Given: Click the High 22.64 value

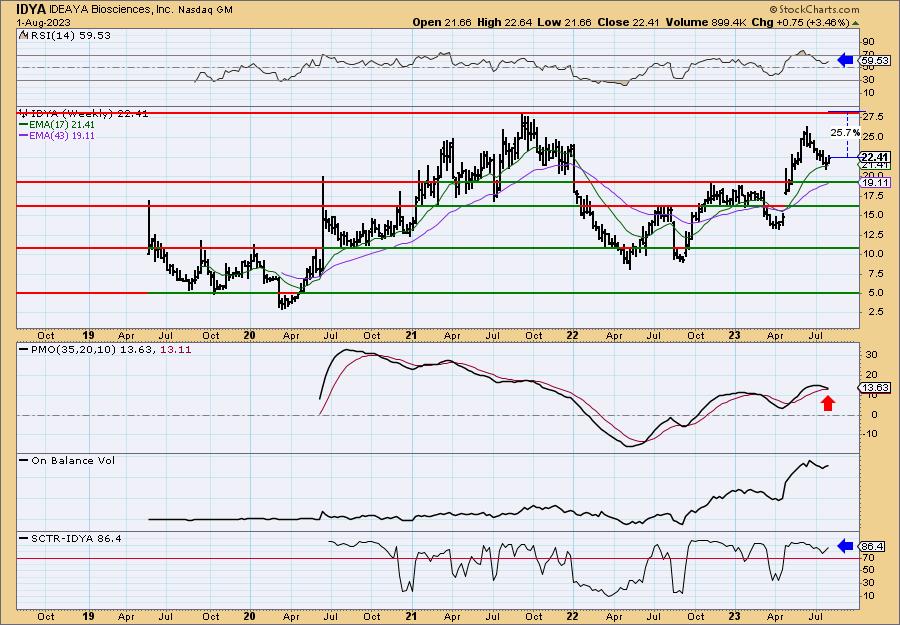Looking at the screenshot, I should [505, 22].
